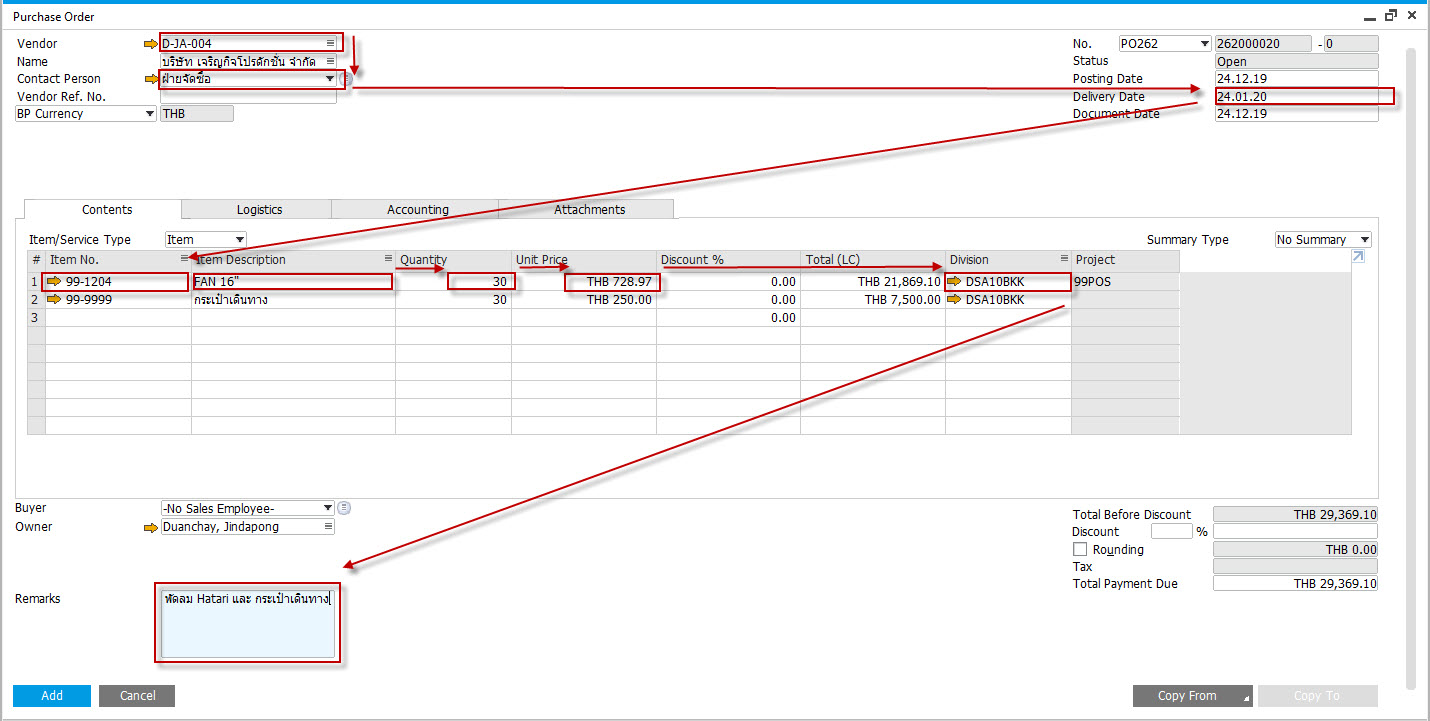Click the Discount percent input field
1430x721 pixels.
click(x=1171, y=532)
